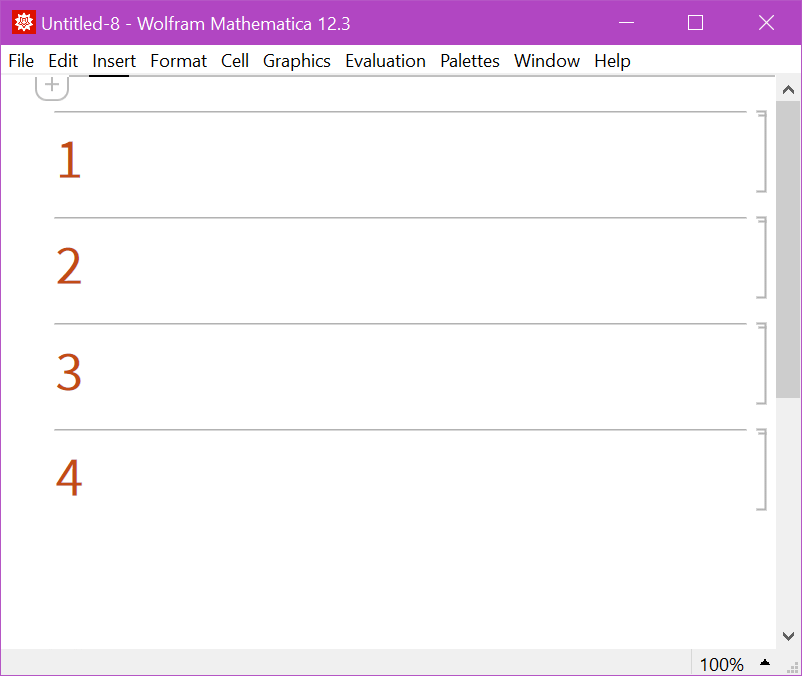
Task: Select the cell bracket for cell 4
Action: 762,470
